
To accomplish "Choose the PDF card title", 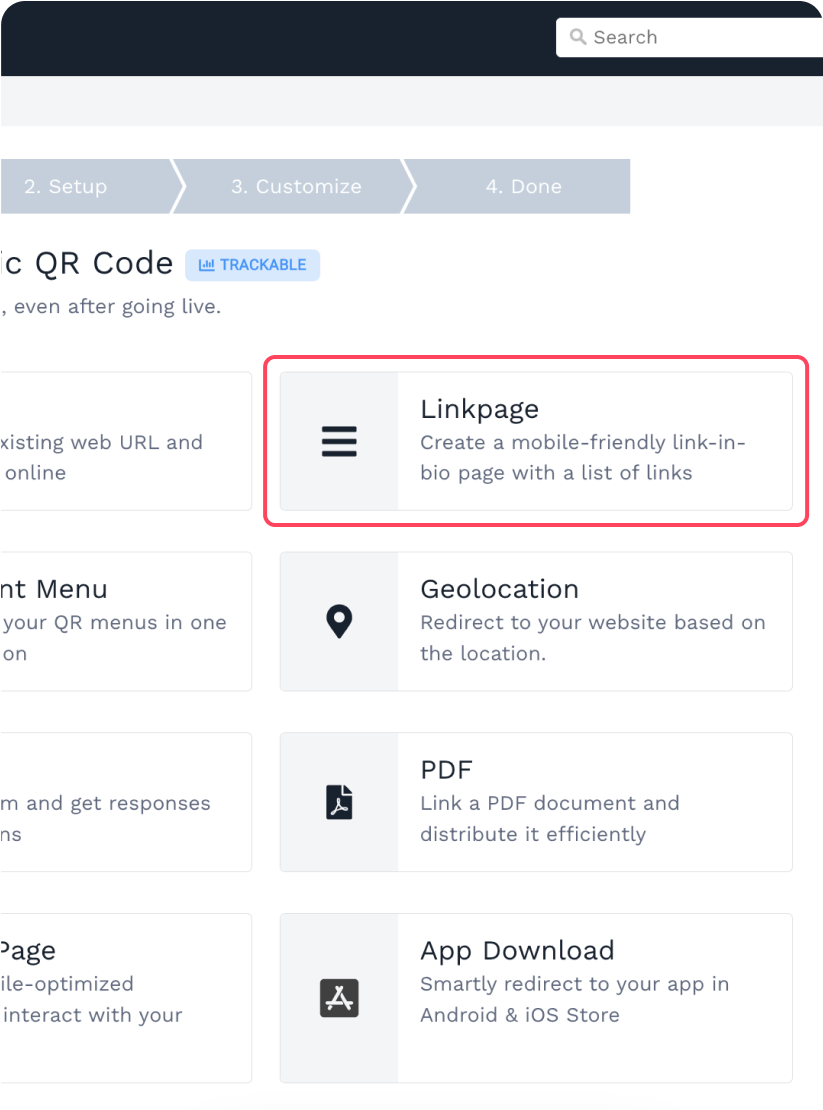I will click(446, 769).
